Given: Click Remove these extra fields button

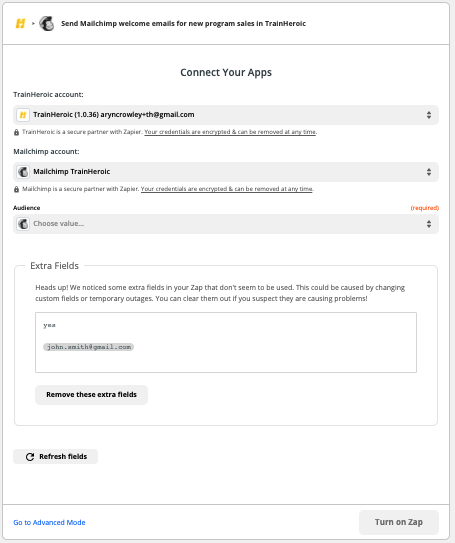Looking at the screenshot, I should 91,394.
